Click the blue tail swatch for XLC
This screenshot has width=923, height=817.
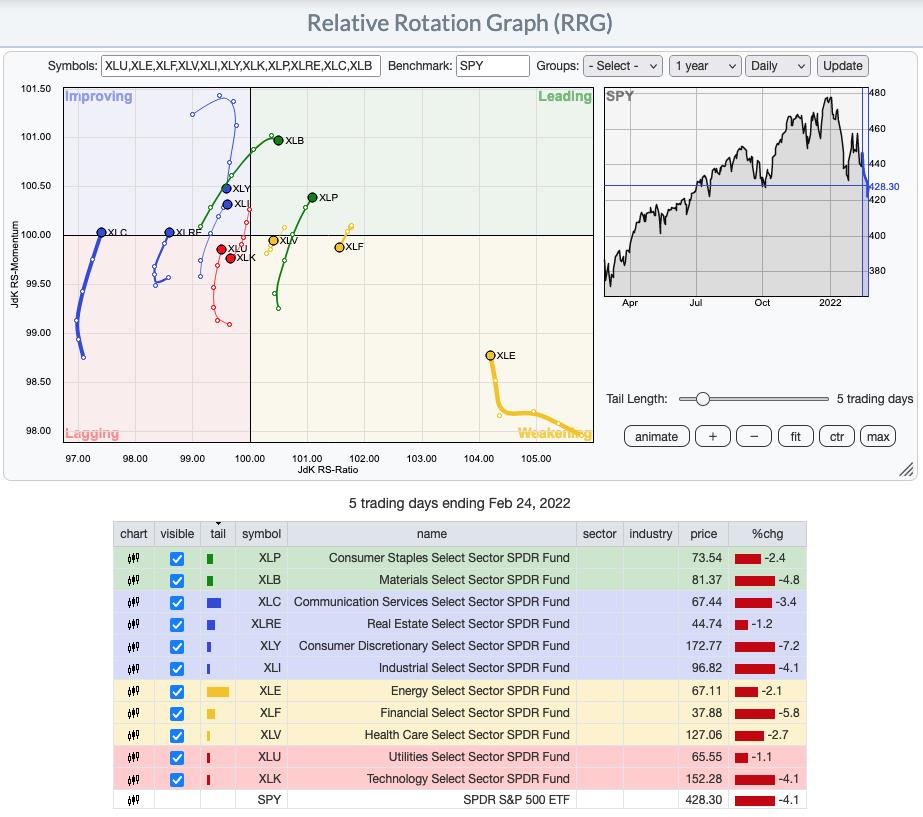(x=214, y=603)
